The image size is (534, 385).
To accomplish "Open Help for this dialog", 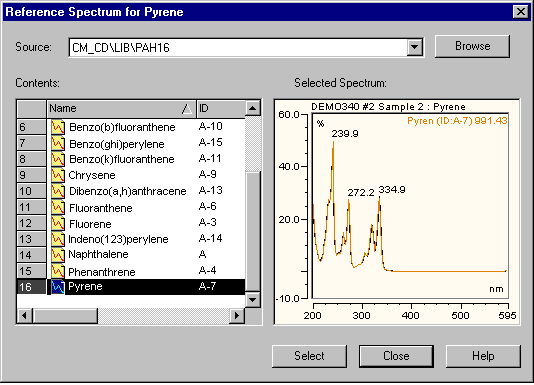I will coord(483,356).
